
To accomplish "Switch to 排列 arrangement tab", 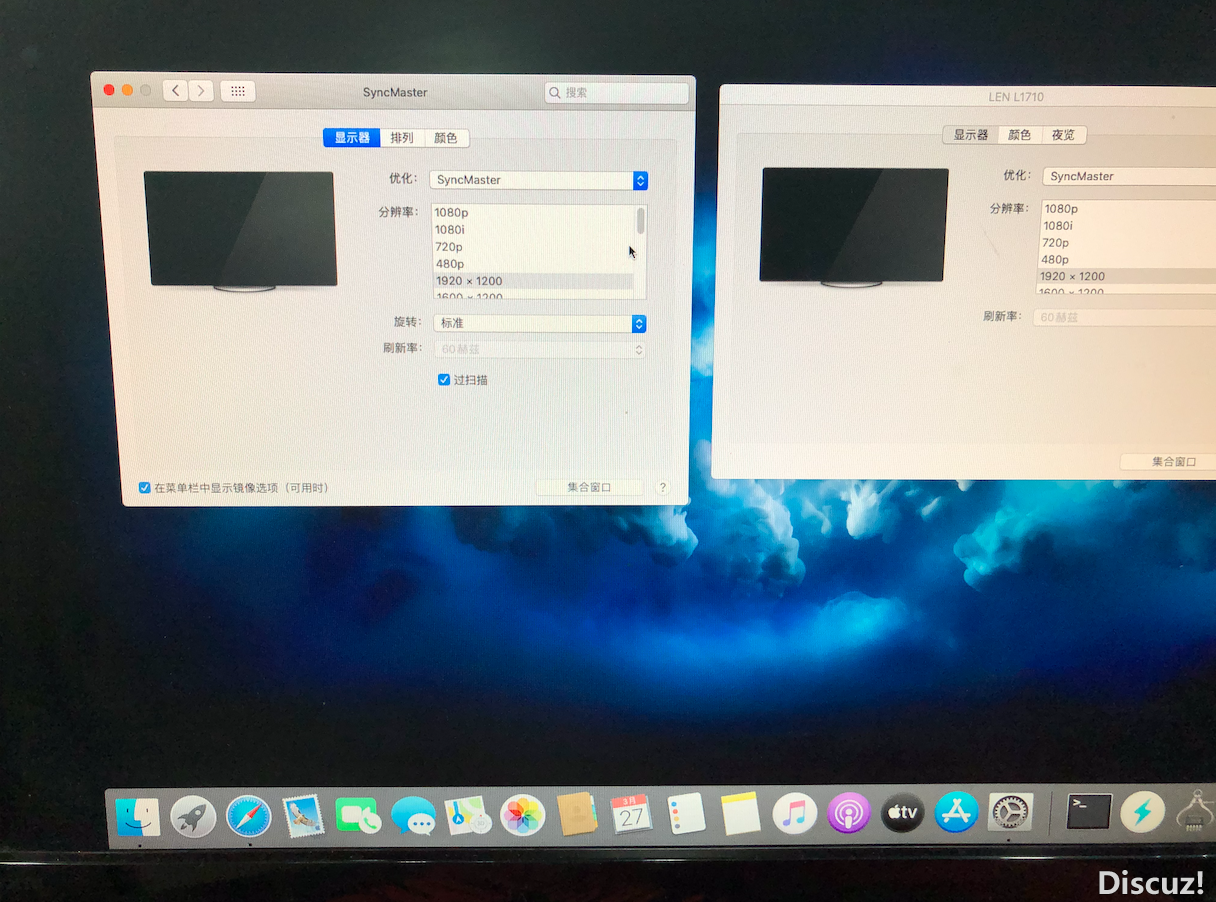I will [402, 138].
